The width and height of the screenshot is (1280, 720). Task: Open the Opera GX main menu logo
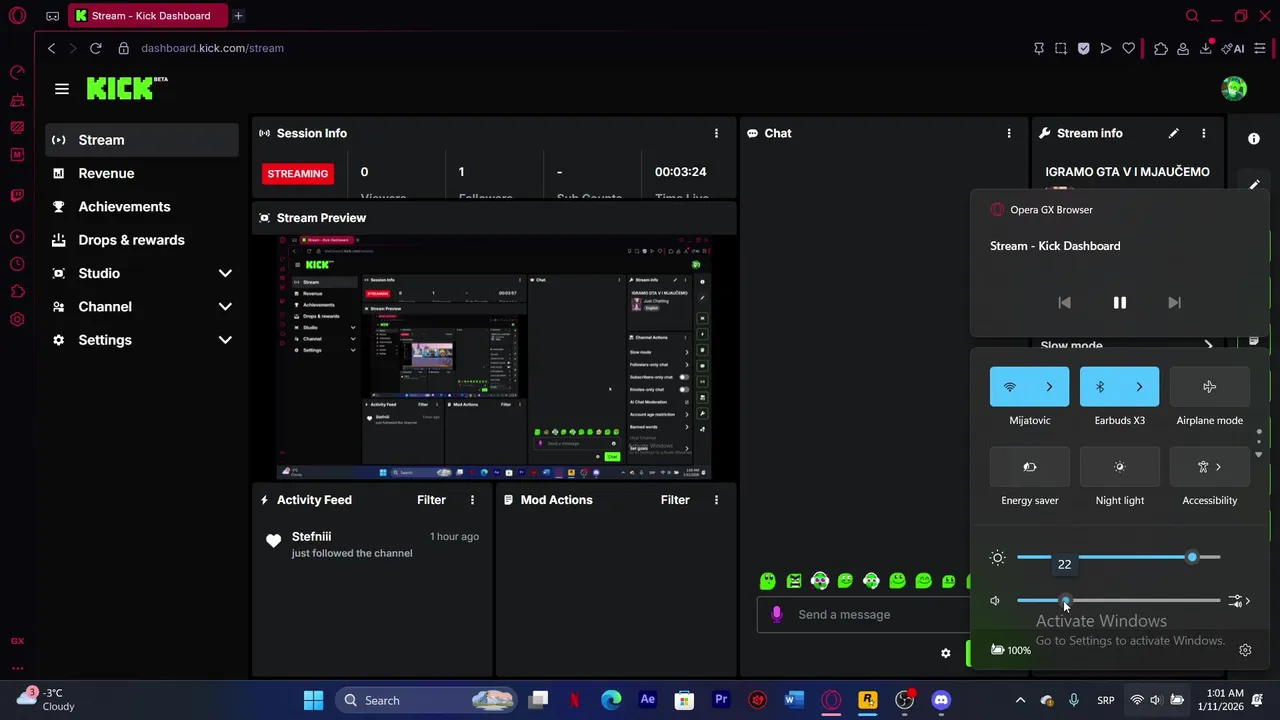pyautogui.click(x=17, y=16)
